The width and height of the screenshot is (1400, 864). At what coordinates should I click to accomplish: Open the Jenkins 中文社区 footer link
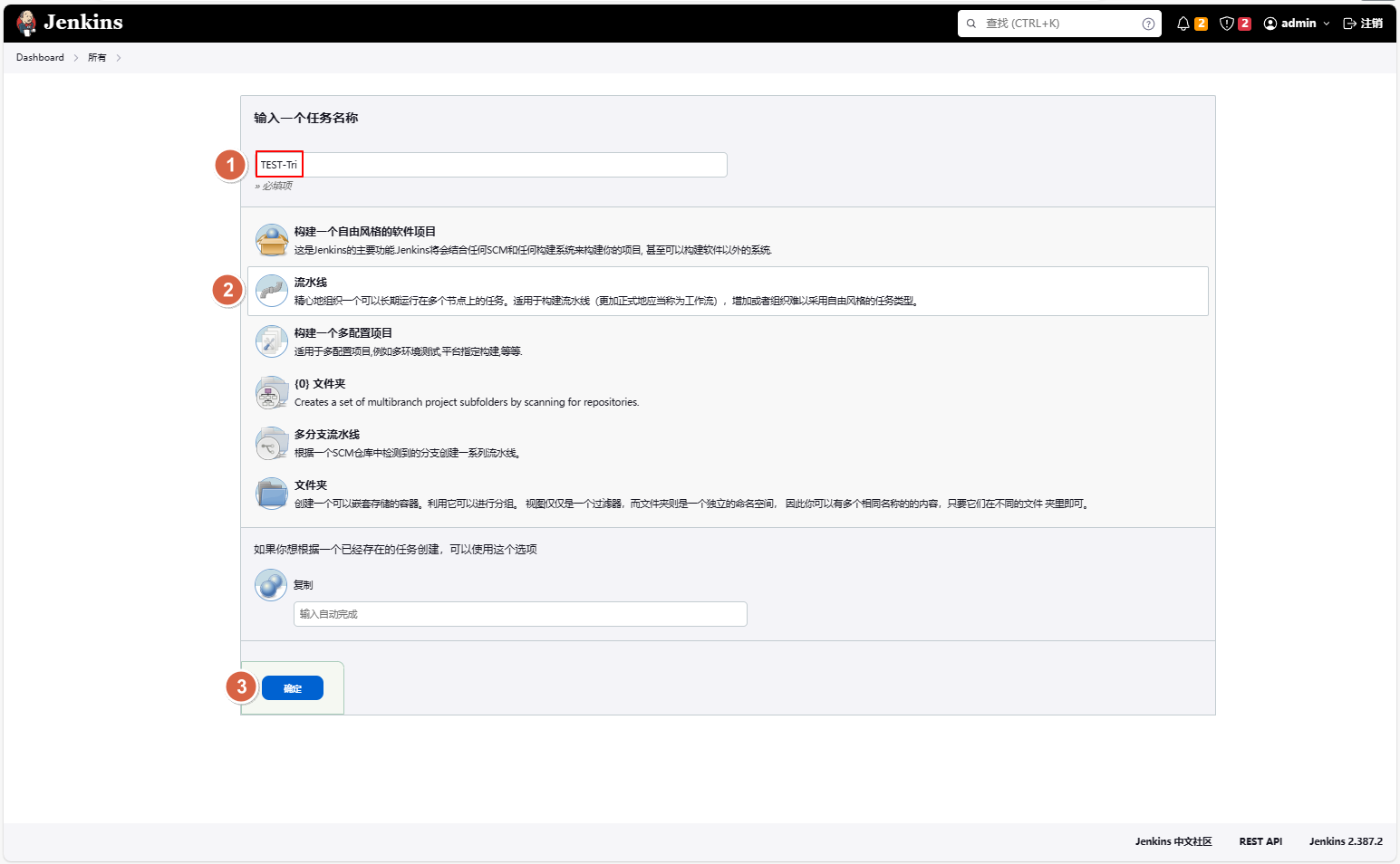point(1173,841)
